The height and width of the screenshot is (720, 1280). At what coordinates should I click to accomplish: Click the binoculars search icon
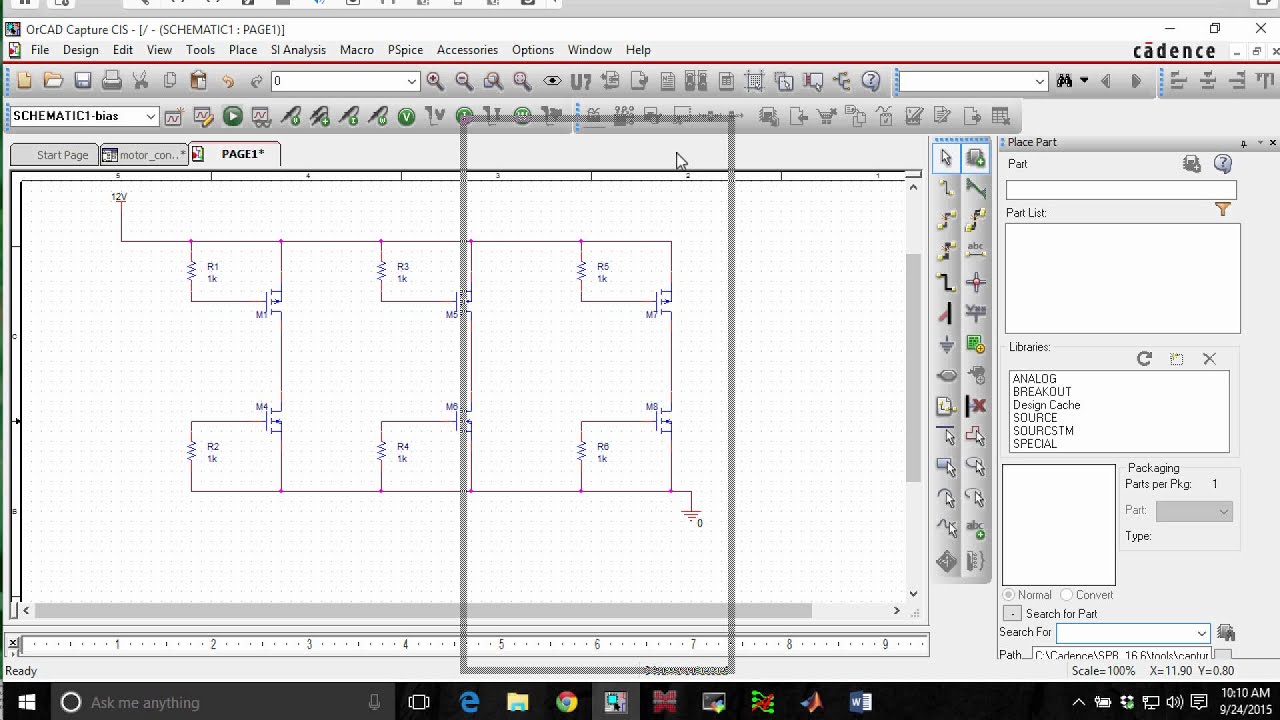click(x=1064, y=81)
